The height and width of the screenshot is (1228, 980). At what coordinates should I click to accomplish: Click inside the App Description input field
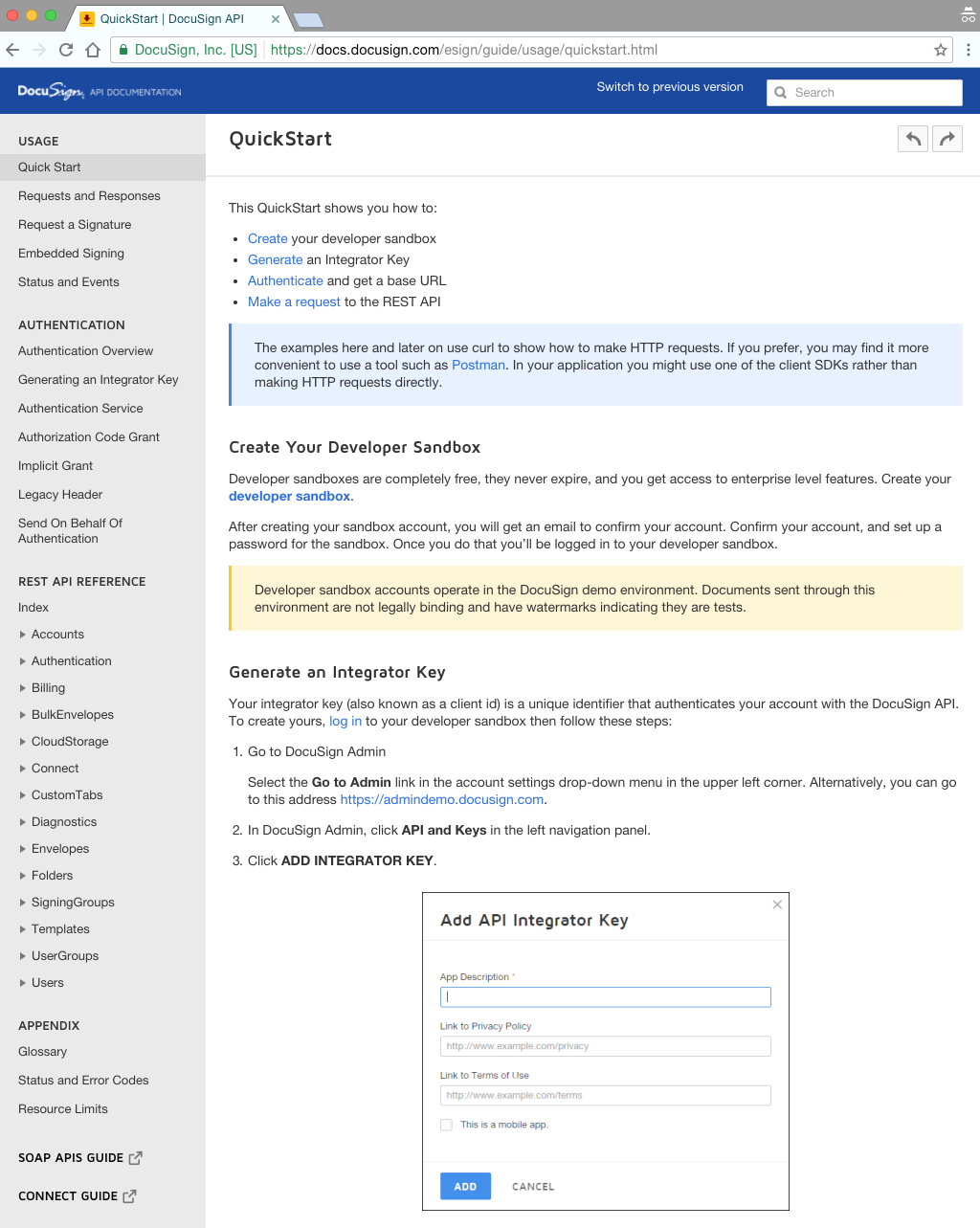(605, 996)
